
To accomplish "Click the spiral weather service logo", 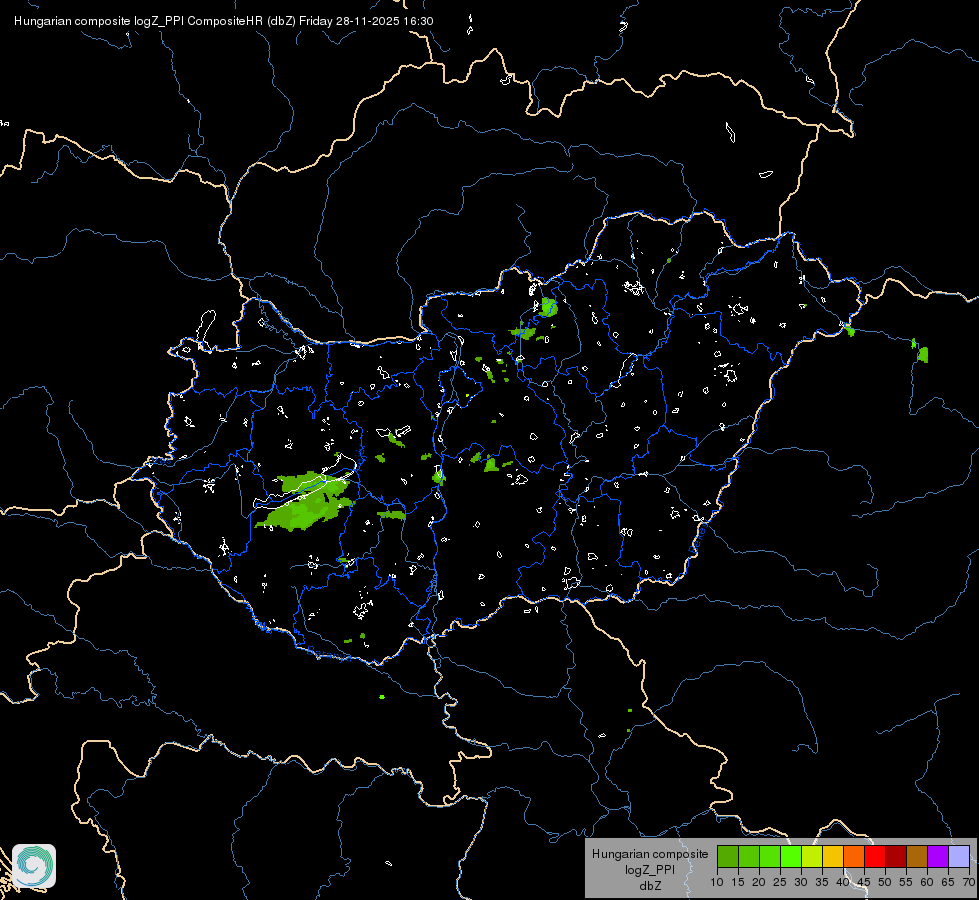I will [34, 866].
